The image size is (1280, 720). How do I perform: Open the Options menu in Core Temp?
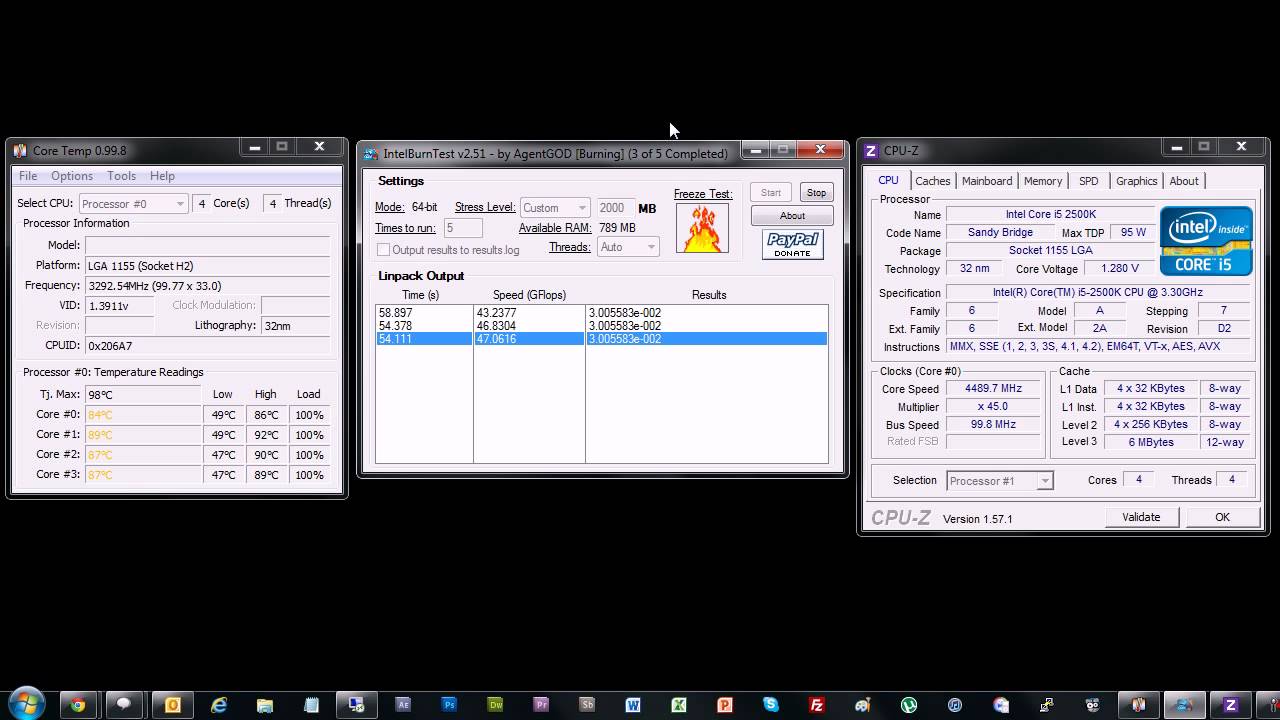click(72, 176)
